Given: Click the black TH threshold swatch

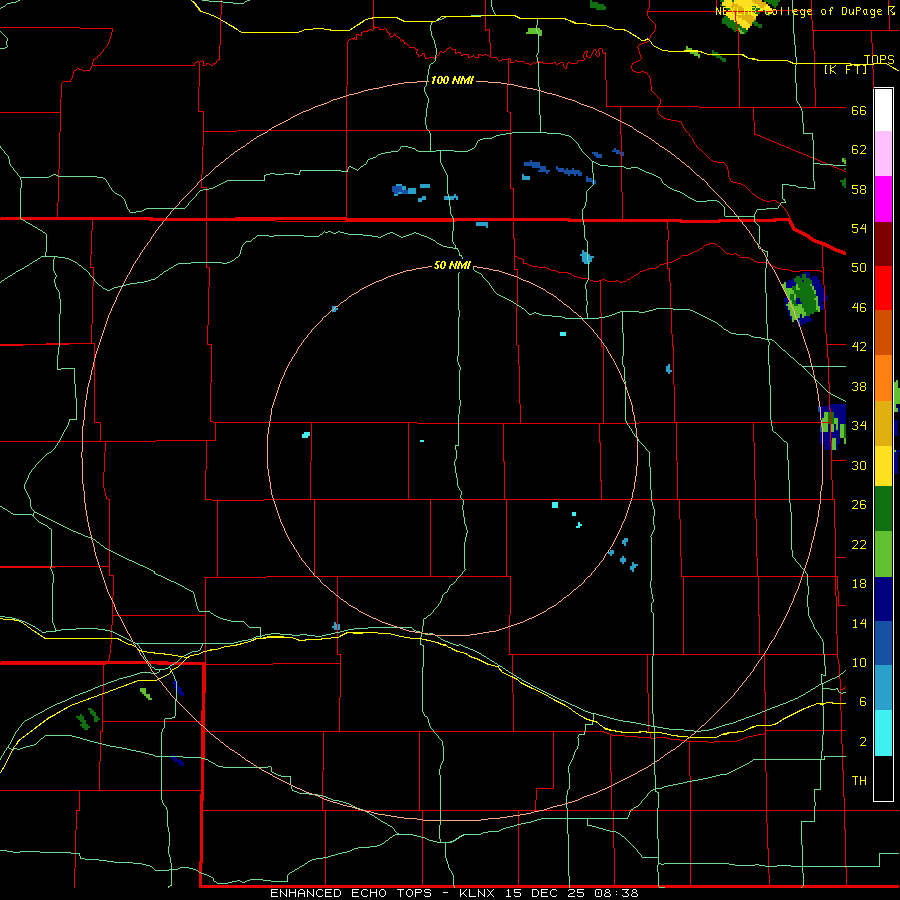Looking at the screenshot, I should click(883, 778).
